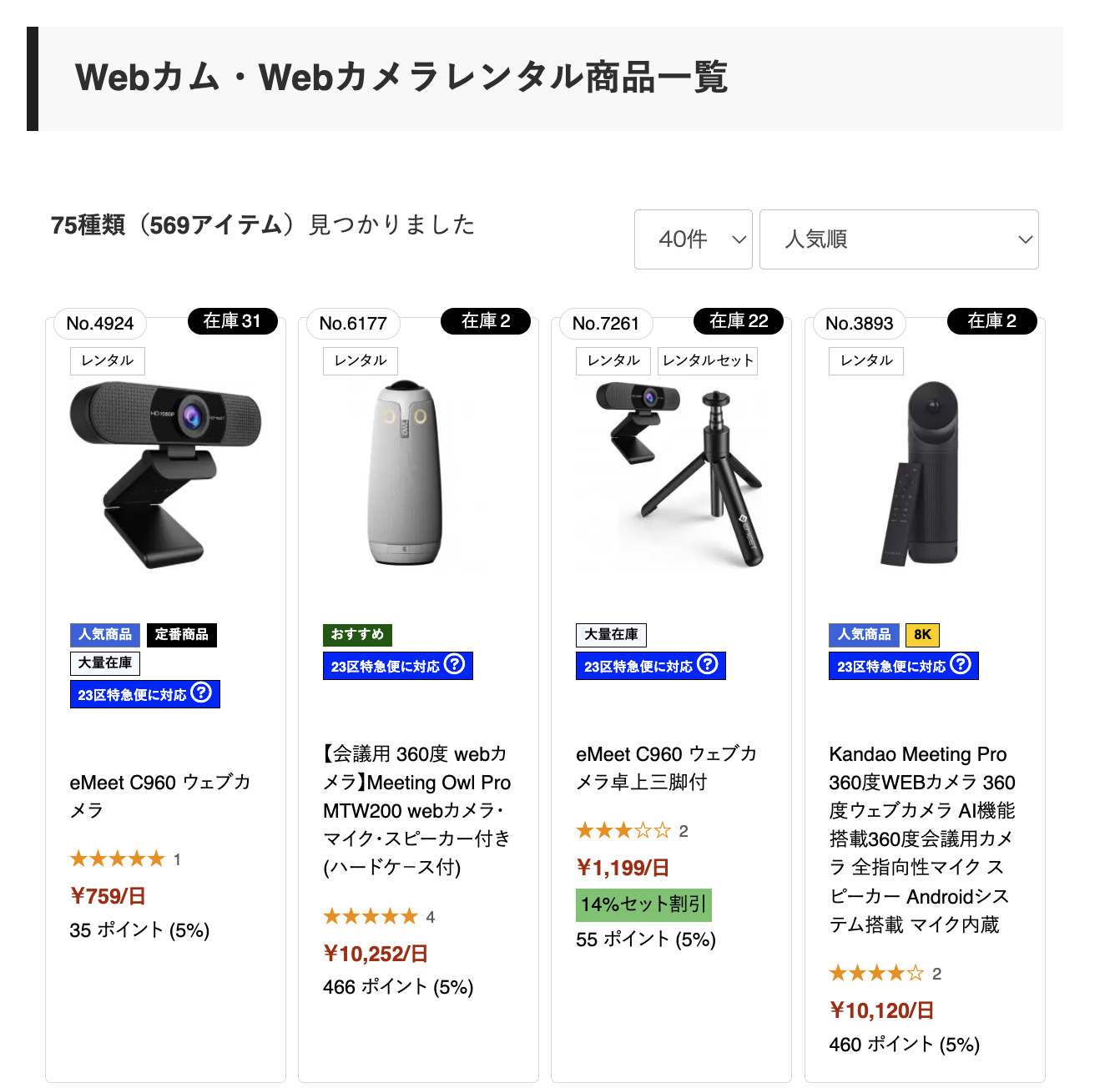Click help icon on Kandao Meeting Pro 23区特急便 badge
The width and height of the screenshot is (1120, 1088).
click(x=961, y=664)
